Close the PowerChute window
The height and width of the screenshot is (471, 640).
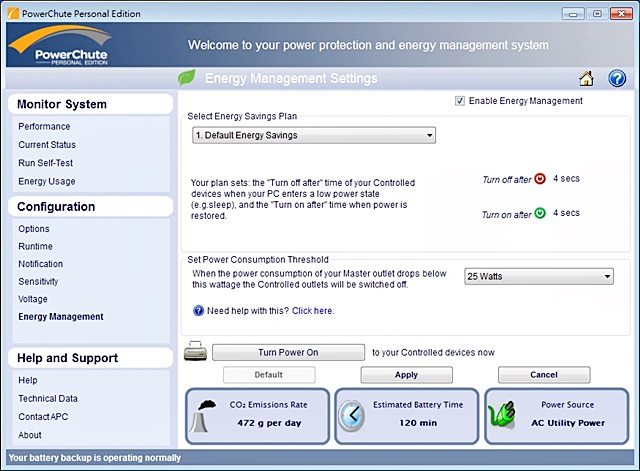click(621, 14)
